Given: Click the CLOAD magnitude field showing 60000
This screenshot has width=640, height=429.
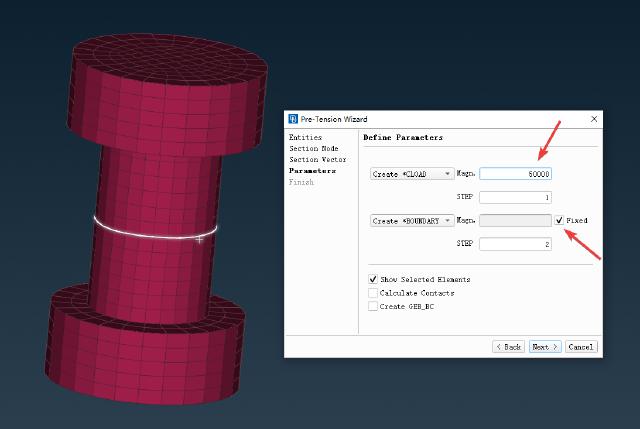Looking at the screenshot, I should click(516, 174).
